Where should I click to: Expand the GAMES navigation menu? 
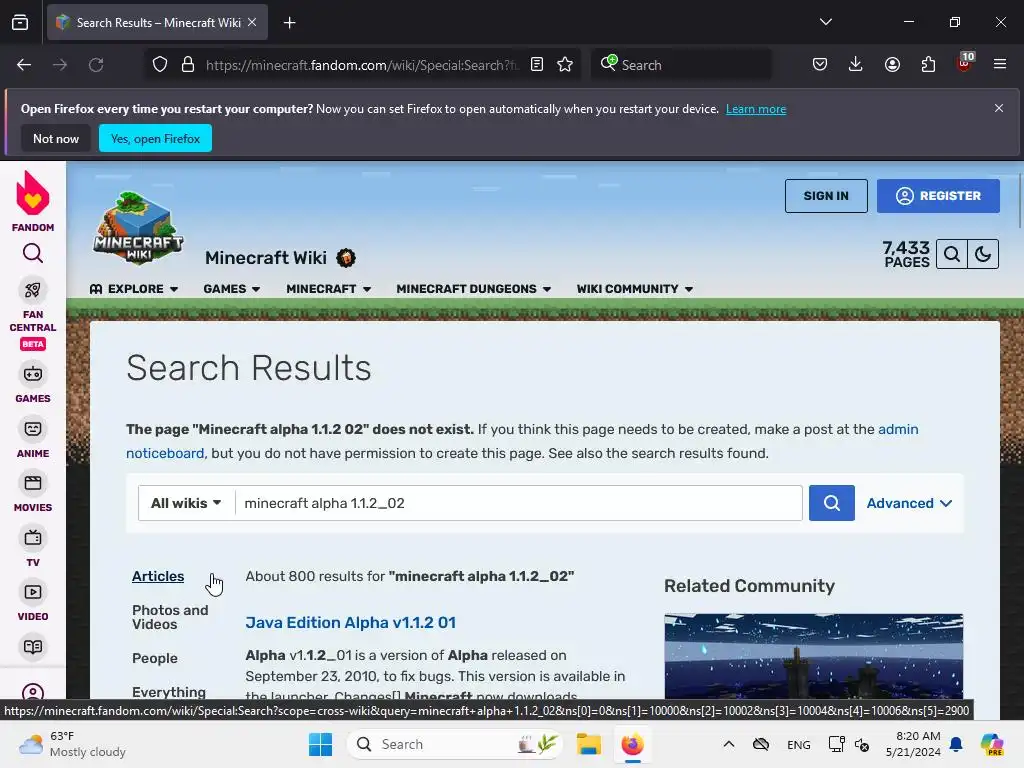[x=232, y=289]
